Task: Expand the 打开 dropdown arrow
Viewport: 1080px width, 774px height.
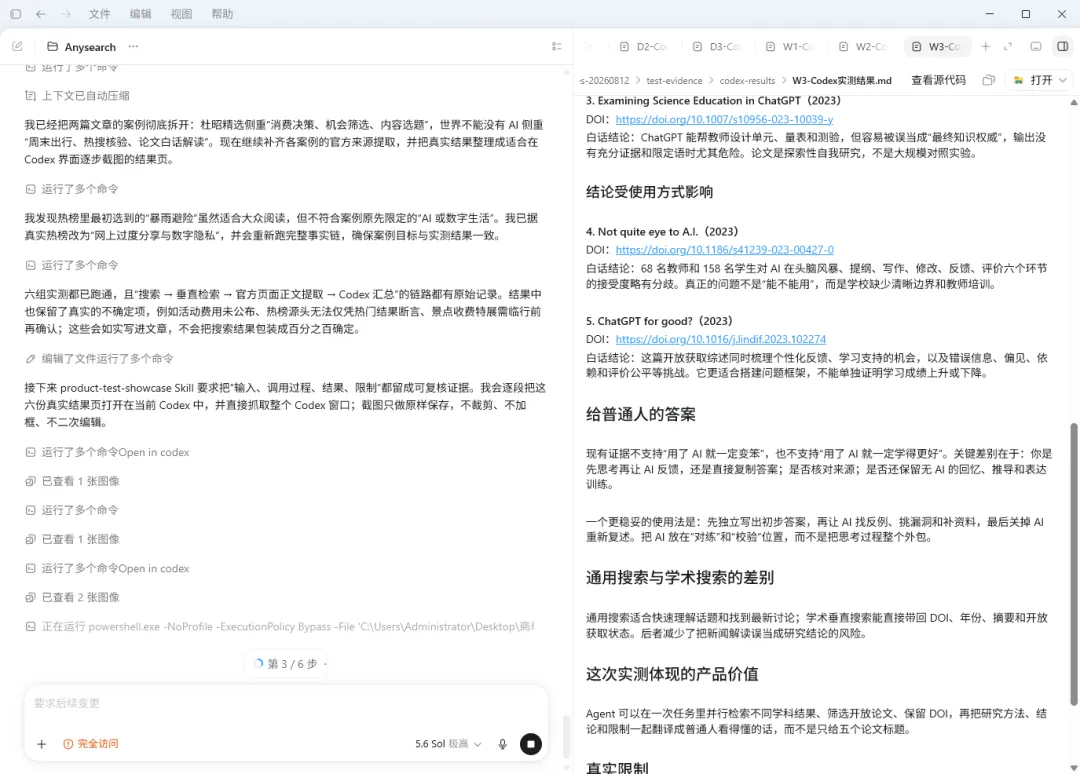Action: coord(1063,80)
